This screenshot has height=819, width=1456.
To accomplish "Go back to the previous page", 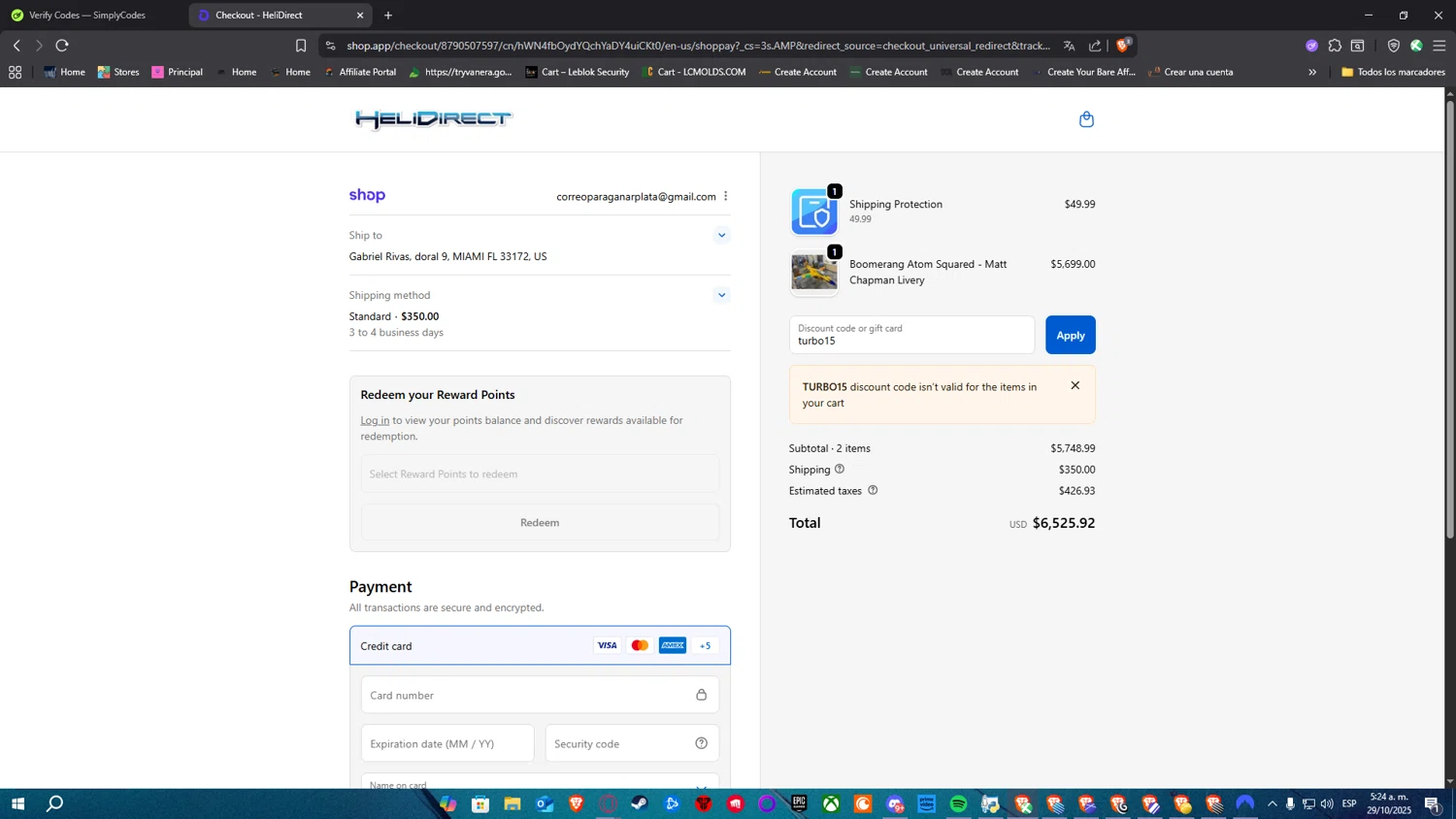I will pos(17,46).
